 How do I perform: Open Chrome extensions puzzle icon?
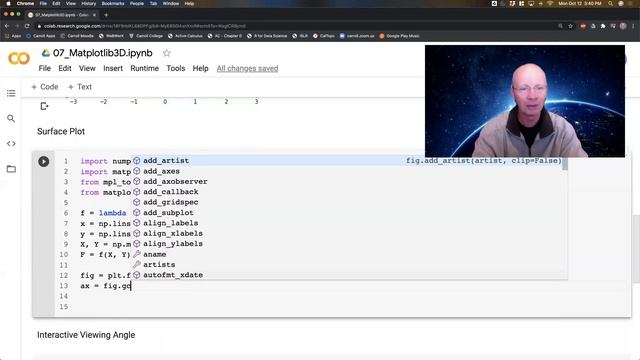point(603,26)
